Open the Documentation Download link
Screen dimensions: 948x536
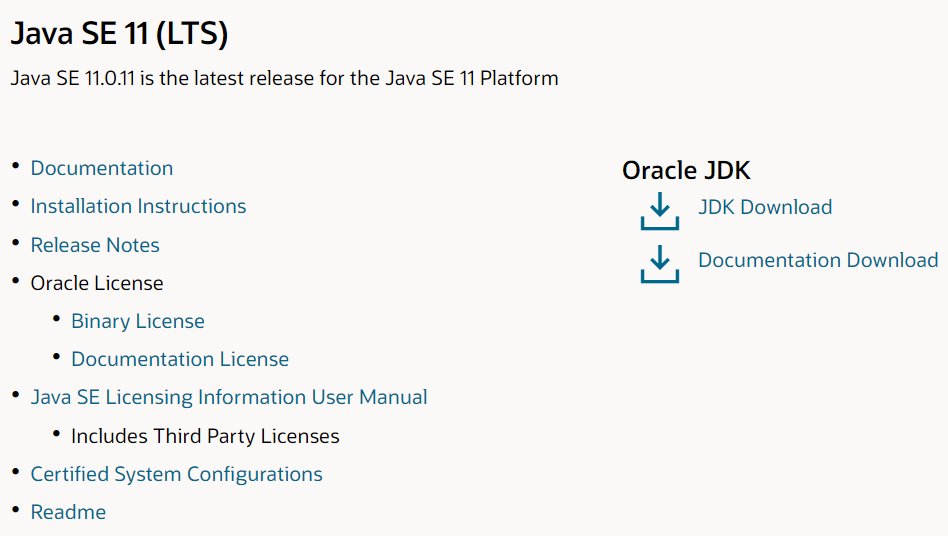click(818, 260)
